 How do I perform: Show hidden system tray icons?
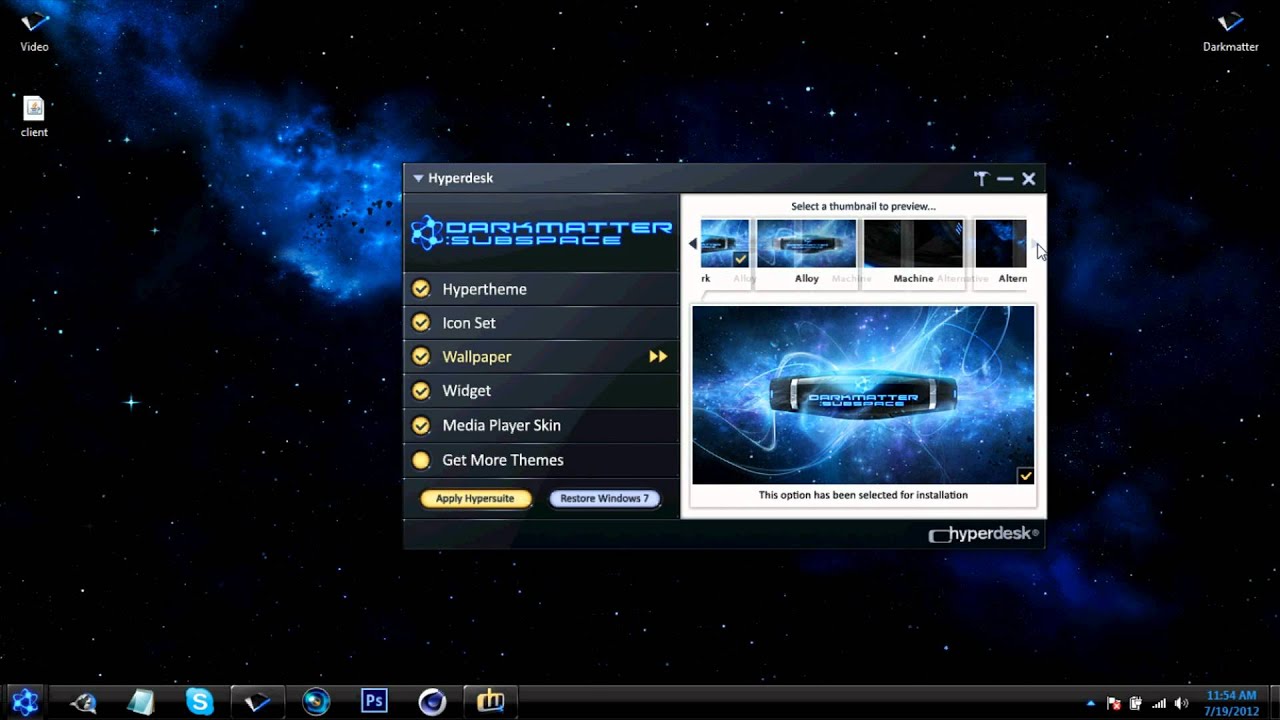1091,703
